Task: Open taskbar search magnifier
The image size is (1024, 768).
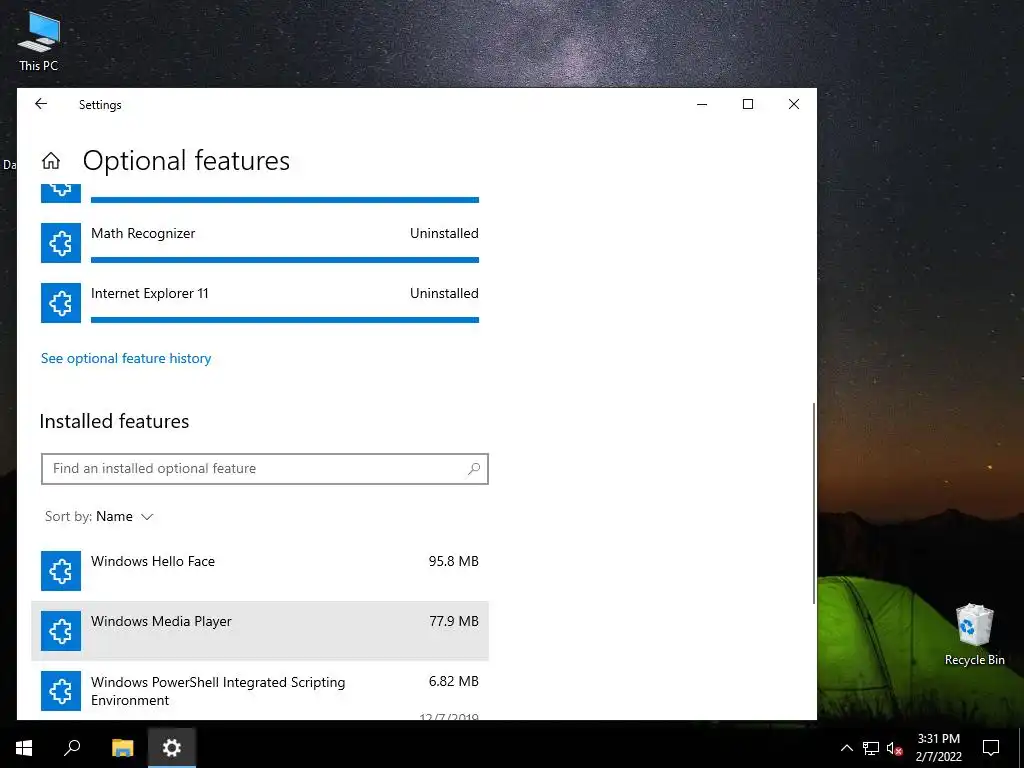Action: (72, 748)
